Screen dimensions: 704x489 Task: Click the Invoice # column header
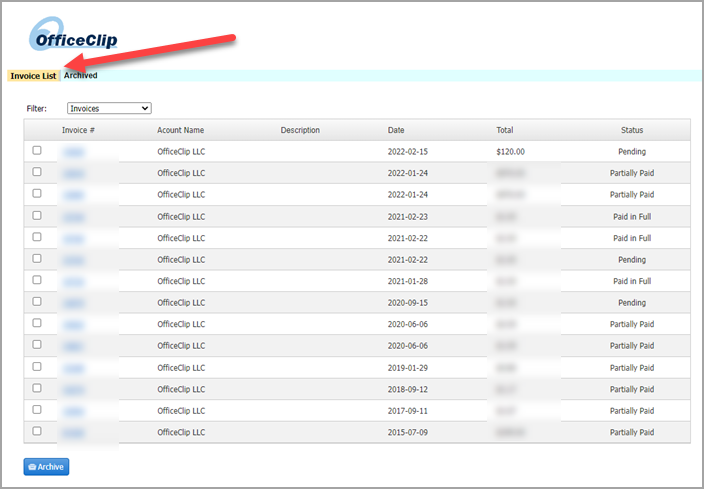78,130
